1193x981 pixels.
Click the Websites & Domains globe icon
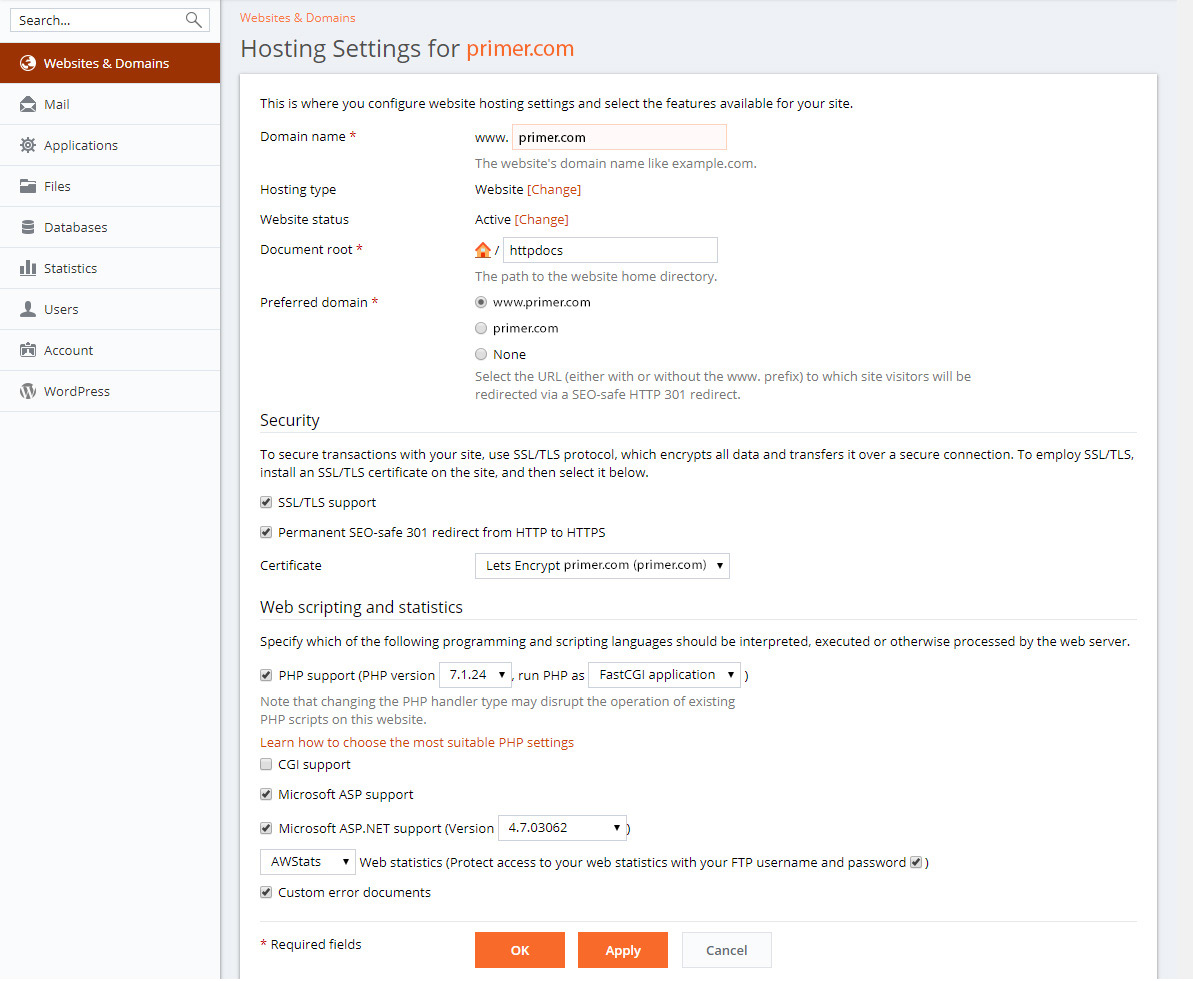(28, 63)
